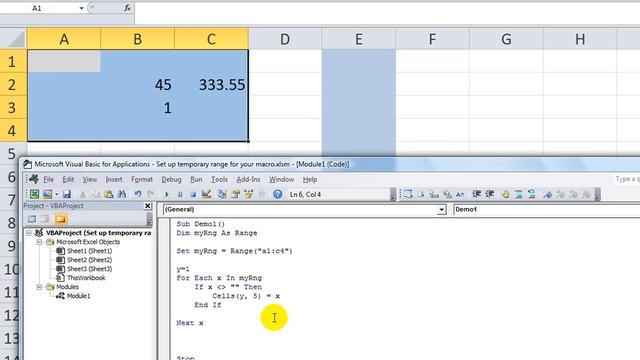Open the (General) object dropdown arrow
This screenshot has height=360, width=640.
442,209
